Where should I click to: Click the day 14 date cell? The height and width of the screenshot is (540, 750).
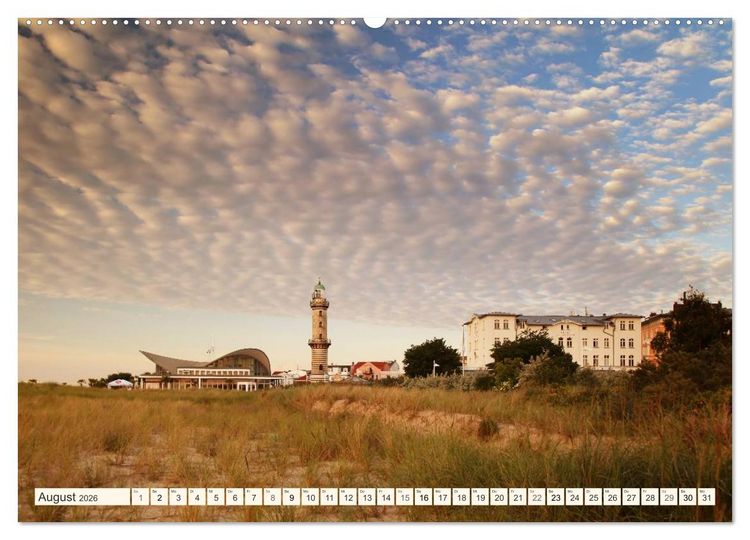tap(386, 496)
